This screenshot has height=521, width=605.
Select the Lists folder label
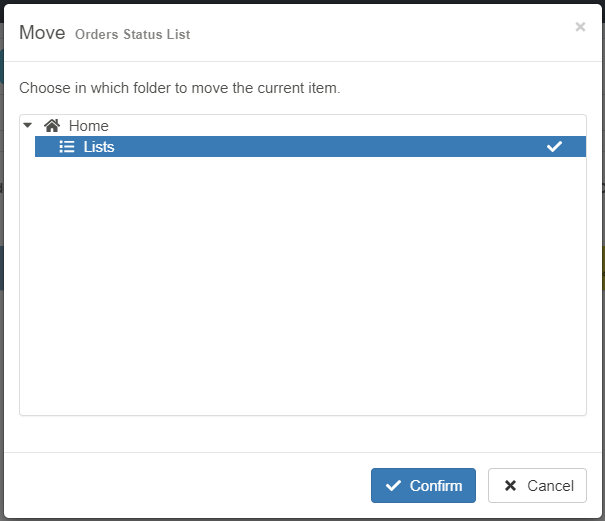[99, 147]
